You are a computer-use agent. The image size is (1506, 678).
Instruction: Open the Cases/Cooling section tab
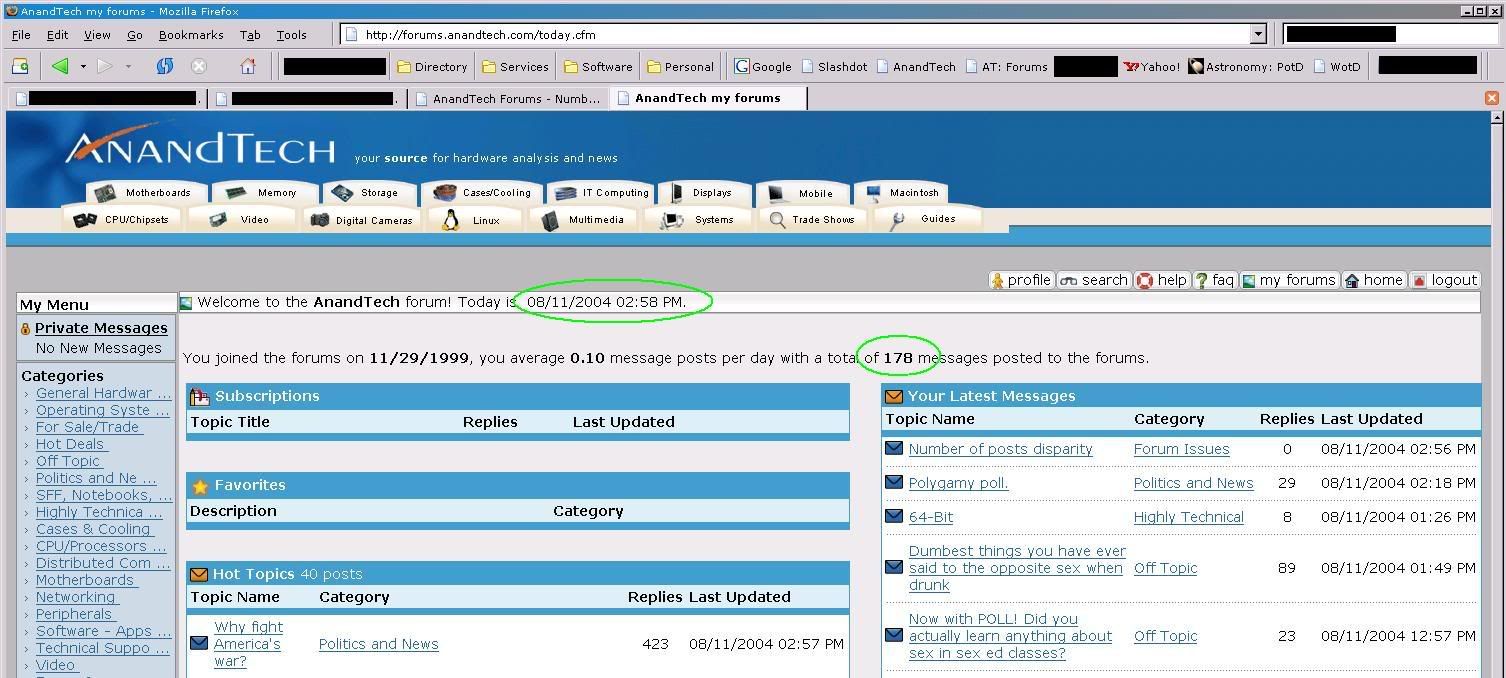[484, 193]
